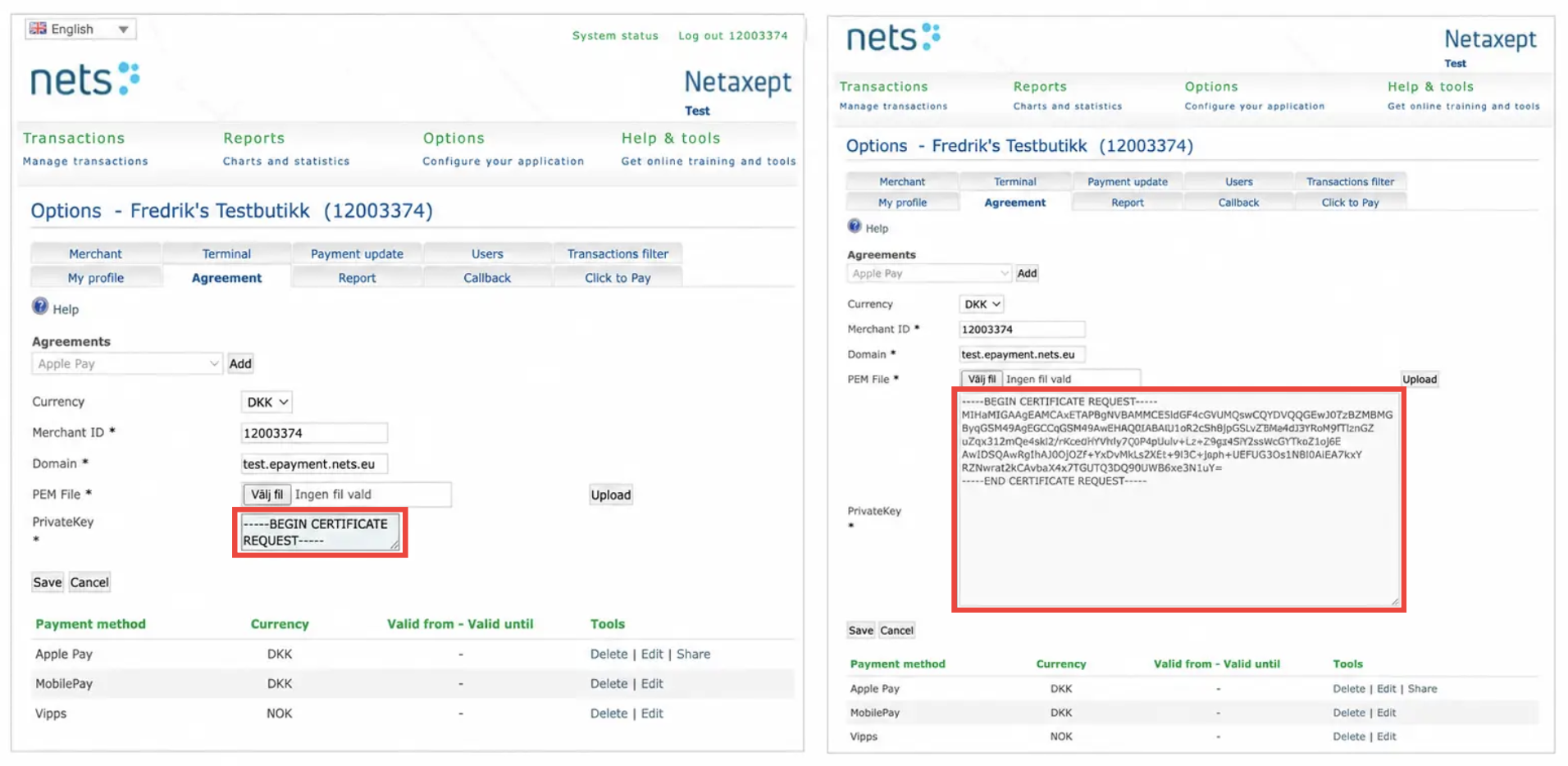
Task: Open Reports menu in right panel
Action: pyautogui.click(x=1040, y=86)
